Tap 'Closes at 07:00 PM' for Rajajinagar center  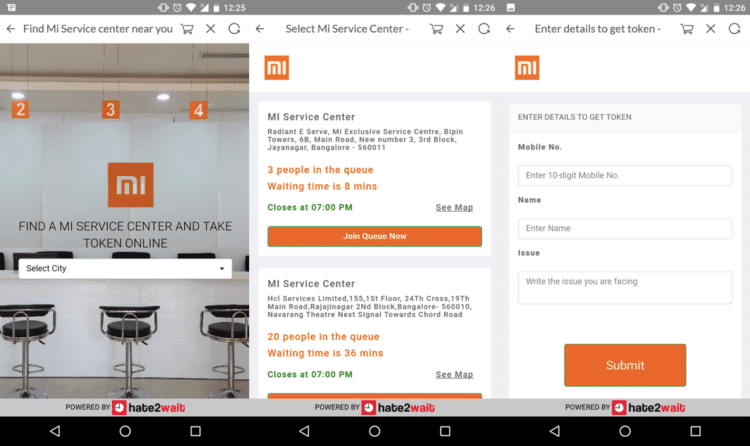coord(309,374)
